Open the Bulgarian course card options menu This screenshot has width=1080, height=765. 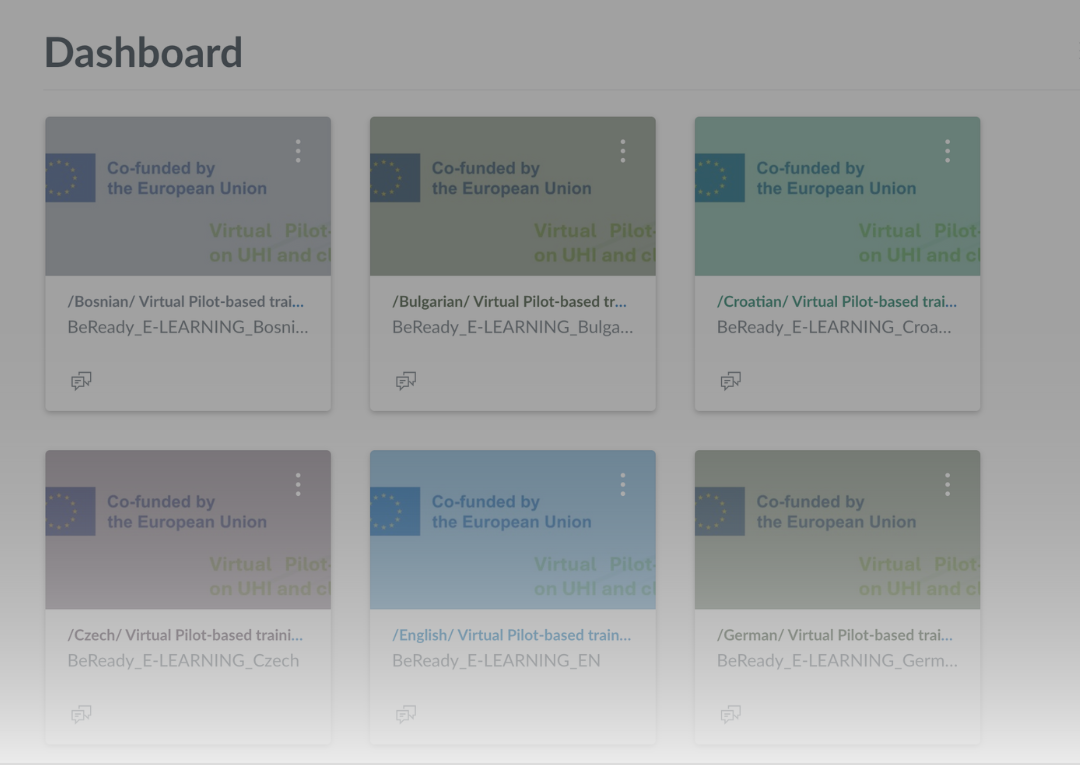tap(623, 151)
